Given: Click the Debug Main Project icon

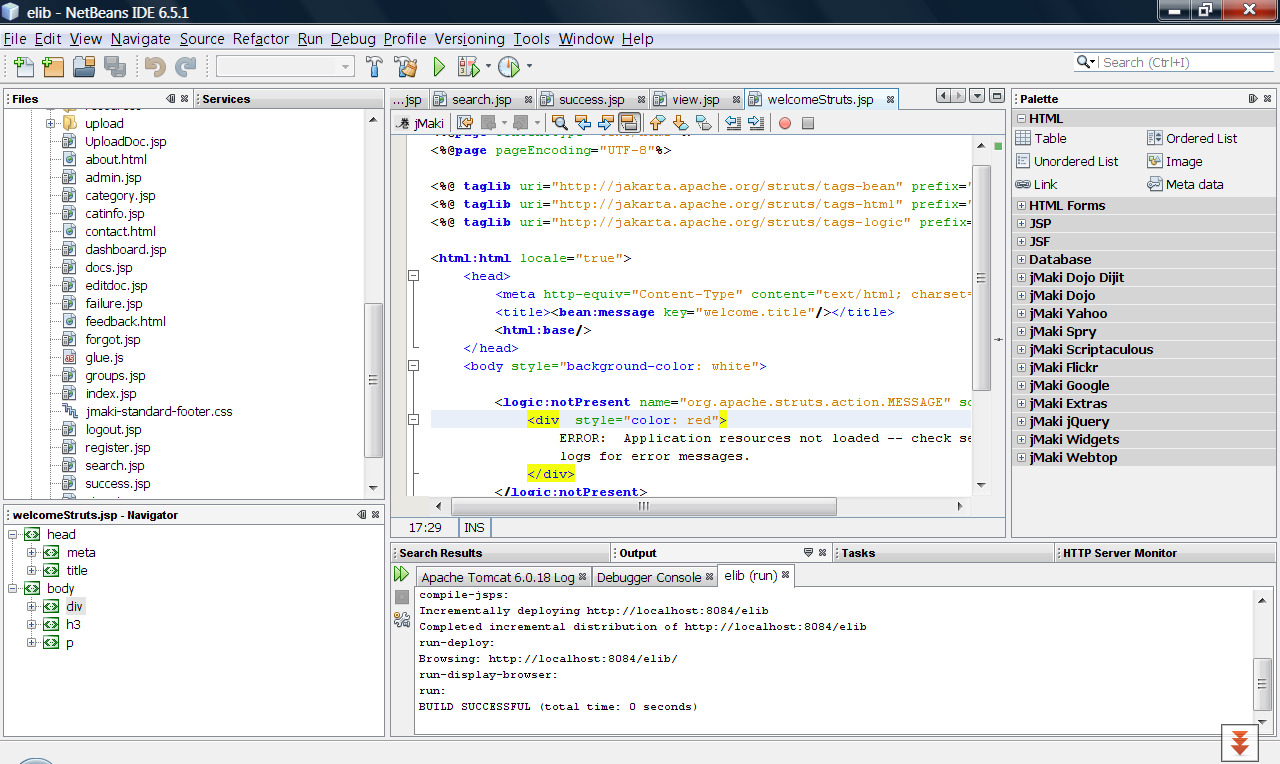Looking at the screenshot, I should (x=467, y=67).
